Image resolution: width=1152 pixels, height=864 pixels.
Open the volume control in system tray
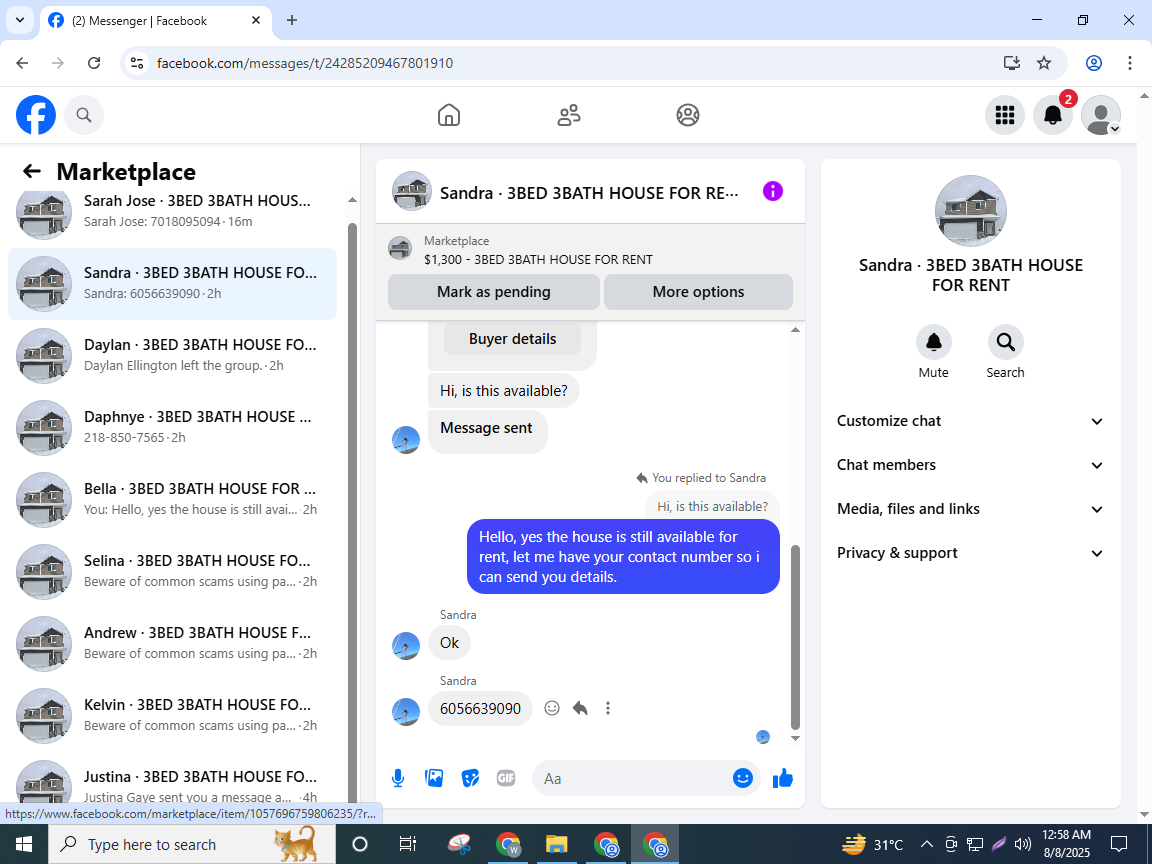[x=1022, y=844]
